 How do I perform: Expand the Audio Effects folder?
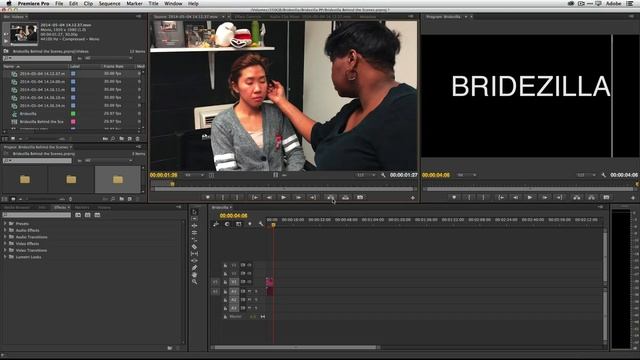pyautogui.click(x=5, y=230)
